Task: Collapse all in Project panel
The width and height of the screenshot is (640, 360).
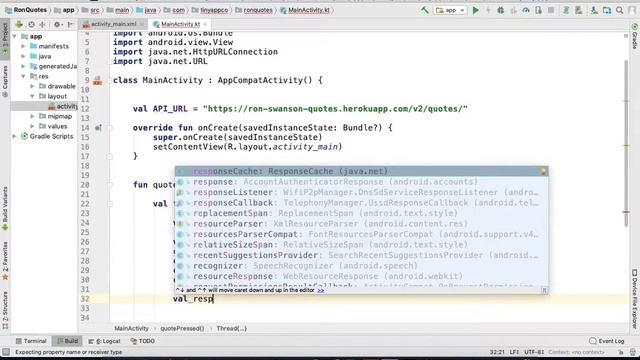Action: [43, 24]
